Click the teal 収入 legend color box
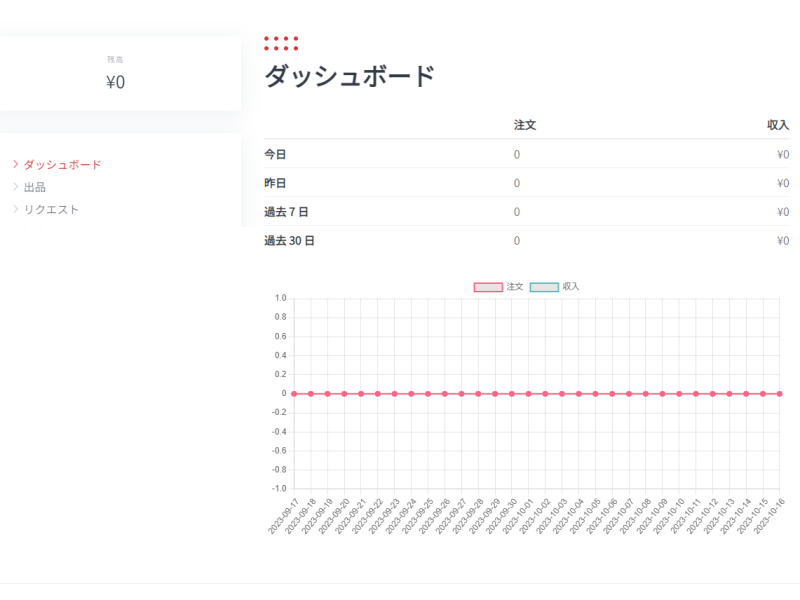 [543, 287]
